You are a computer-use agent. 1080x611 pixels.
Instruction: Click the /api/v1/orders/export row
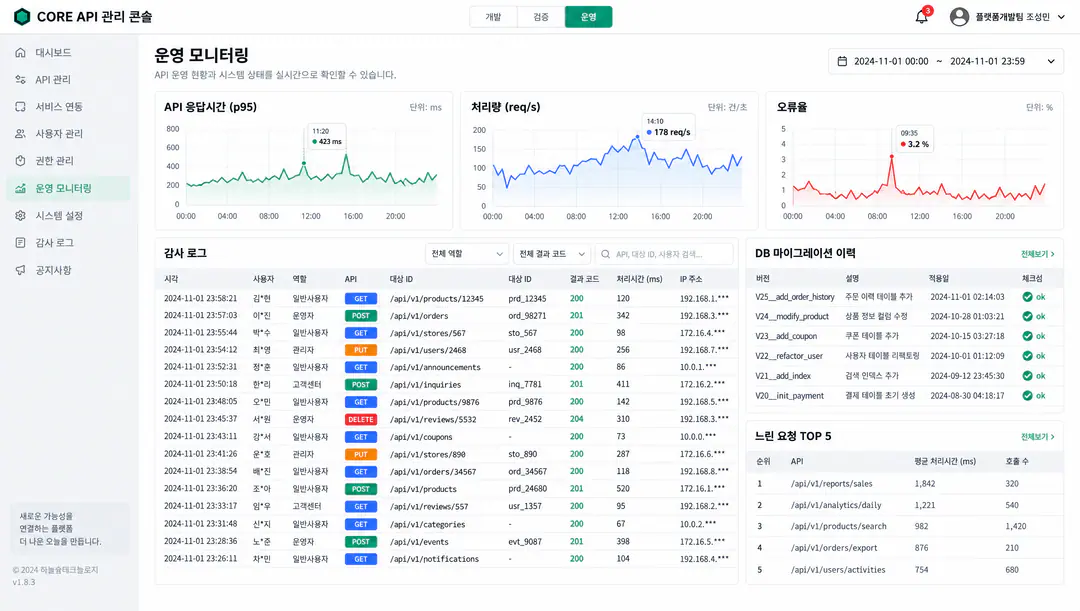click(x=904, y=548)
